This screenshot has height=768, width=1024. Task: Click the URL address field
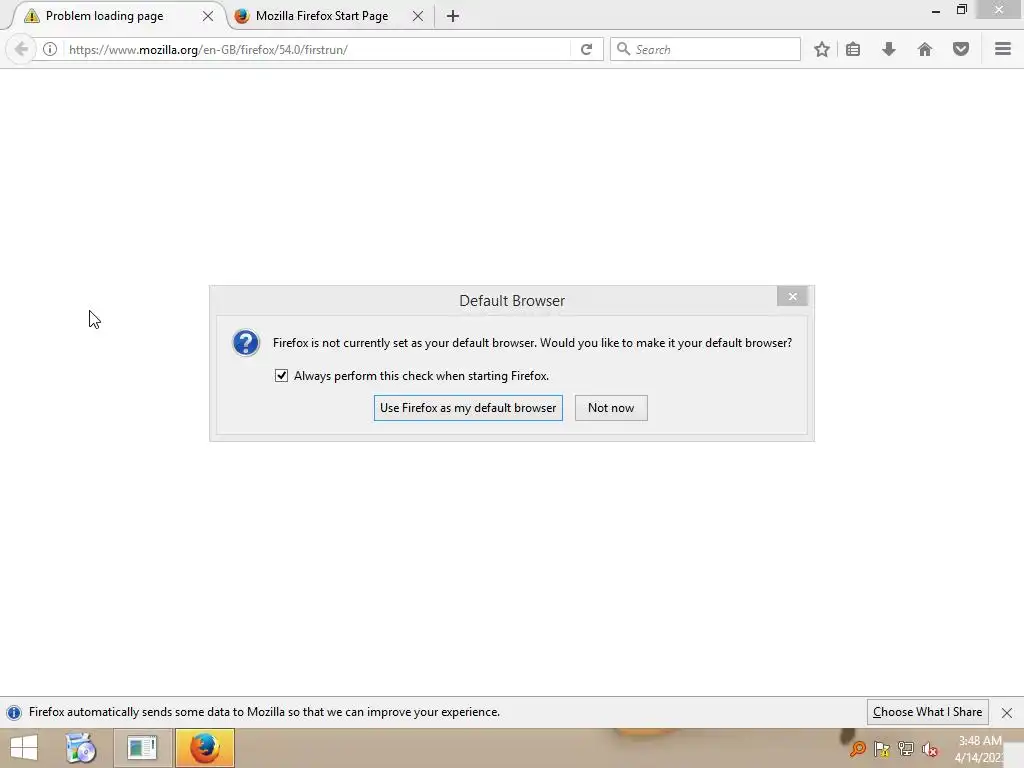click(317, 50)
